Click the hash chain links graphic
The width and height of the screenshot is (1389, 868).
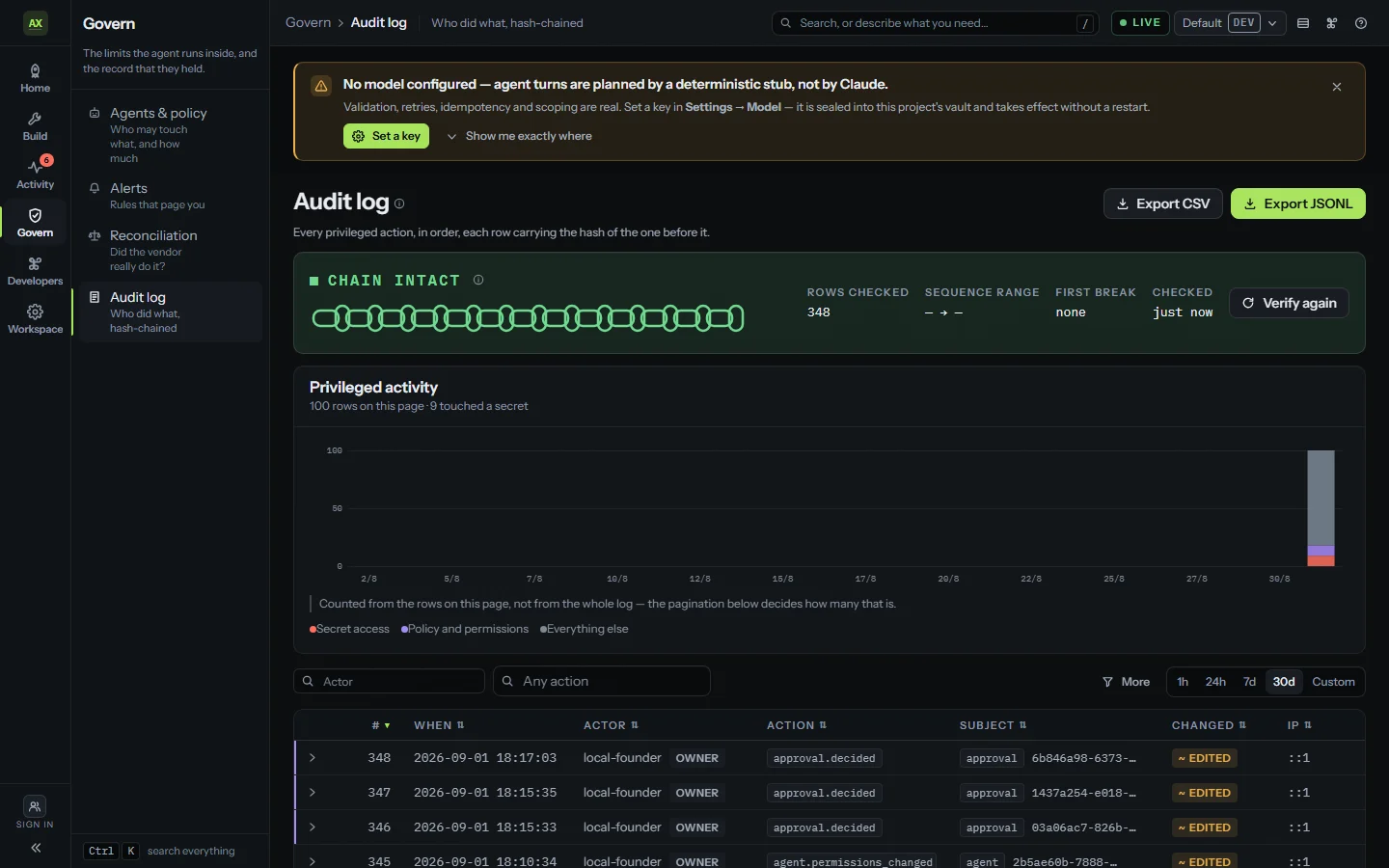coord(528,317)
